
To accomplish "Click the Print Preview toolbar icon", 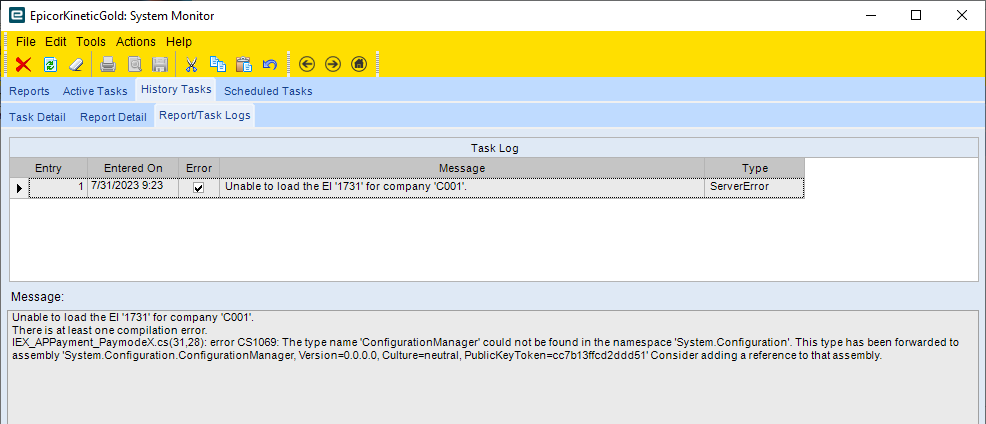I will 135,64.
